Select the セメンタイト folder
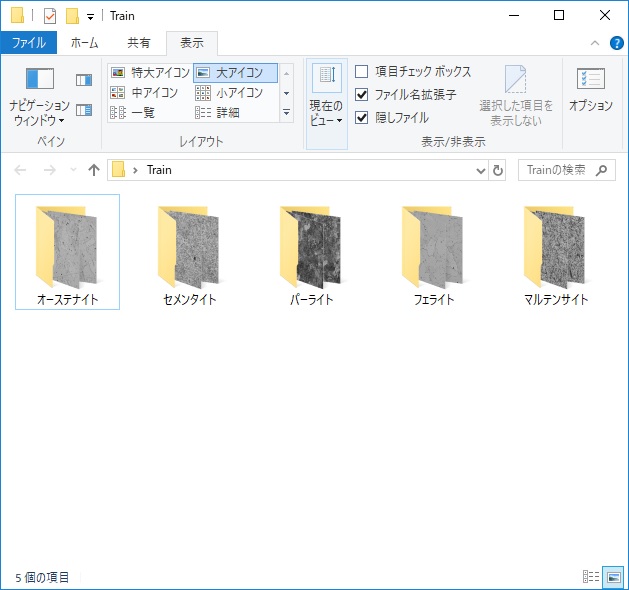Screen dimensions: 629x590 pyautogui.click(x=189, y=256)
